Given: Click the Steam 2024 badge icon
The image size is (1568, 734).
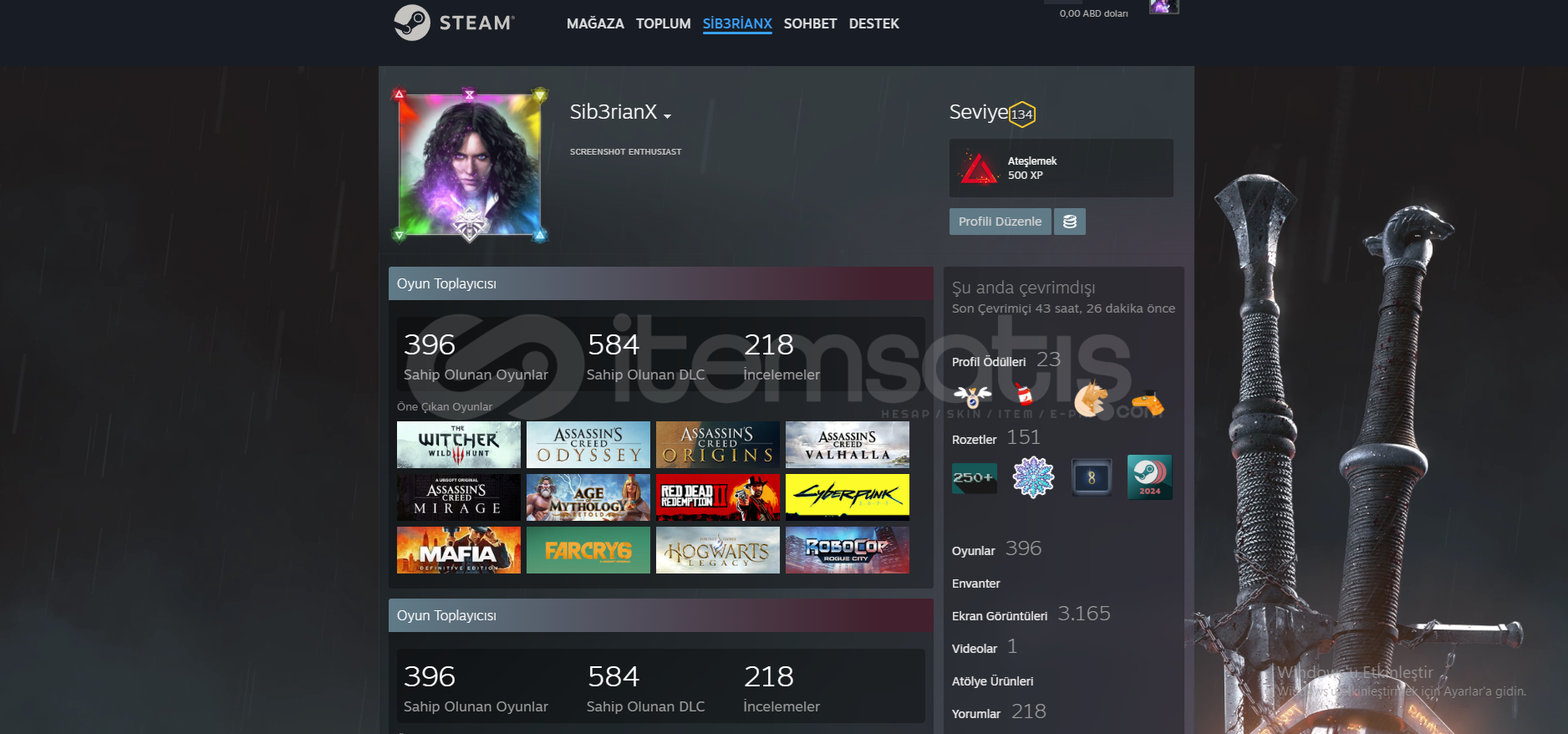Looking at the screenshot, I should coord(1149,477).
